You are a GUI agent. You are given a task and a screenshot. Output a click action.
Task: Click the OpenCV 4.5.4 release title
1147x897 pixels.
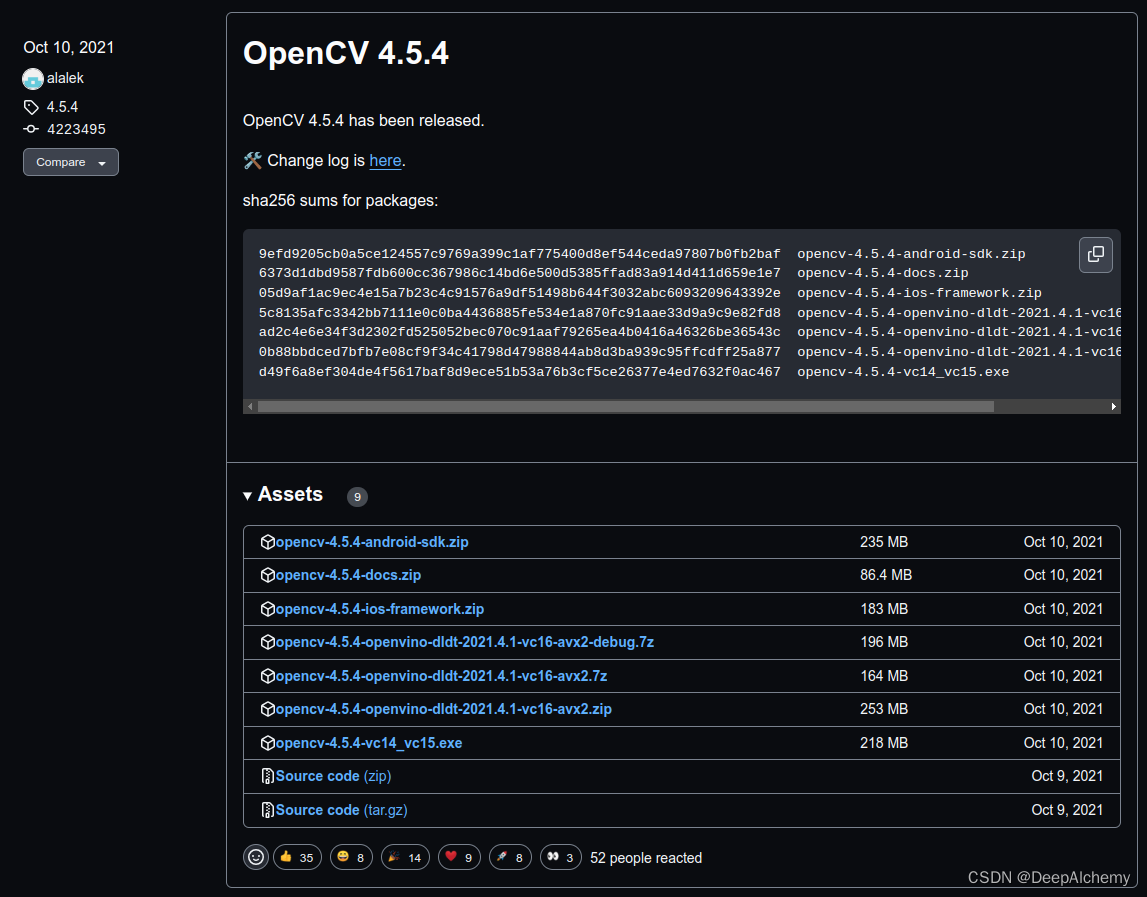coord(346,53)
